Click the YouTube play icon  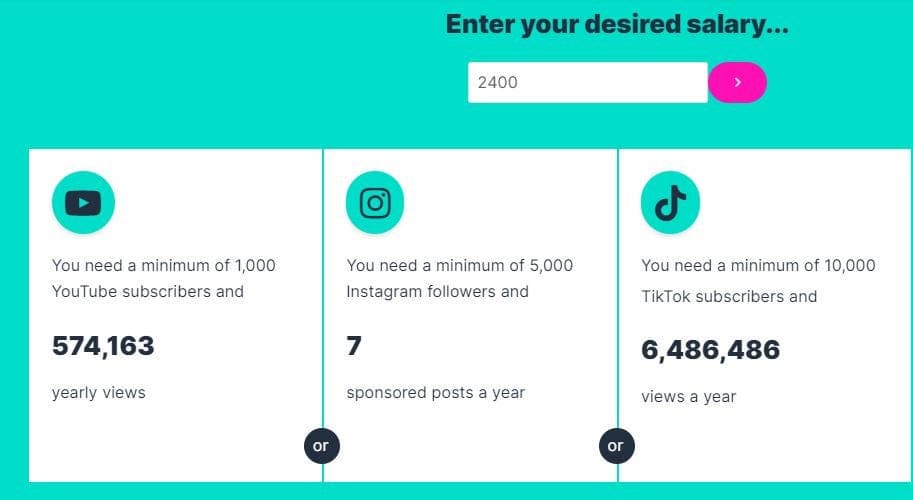[x=83, y=203]
